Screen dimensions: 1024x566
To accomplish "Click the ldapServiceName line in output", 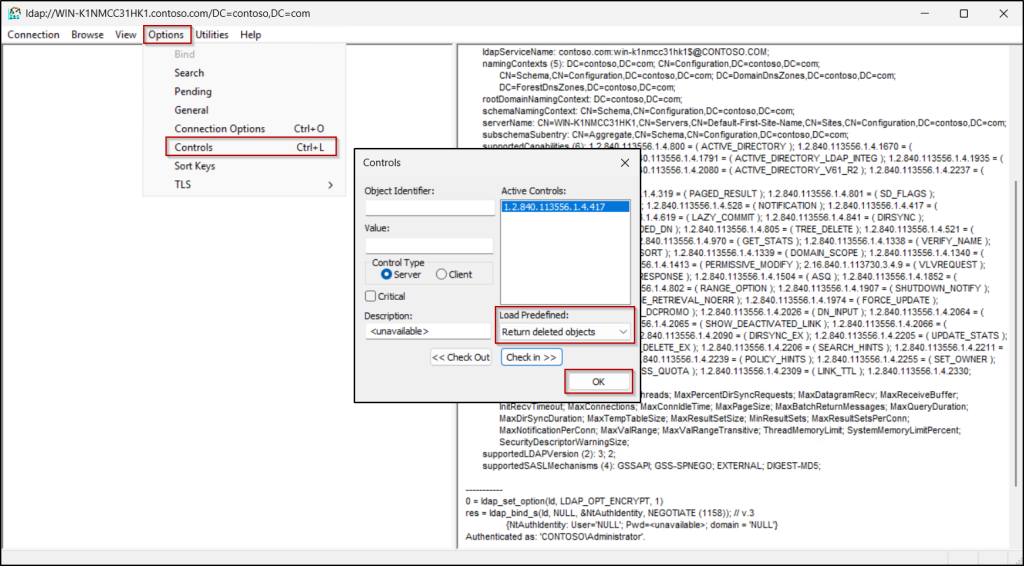I will click(x=626, y=52).
